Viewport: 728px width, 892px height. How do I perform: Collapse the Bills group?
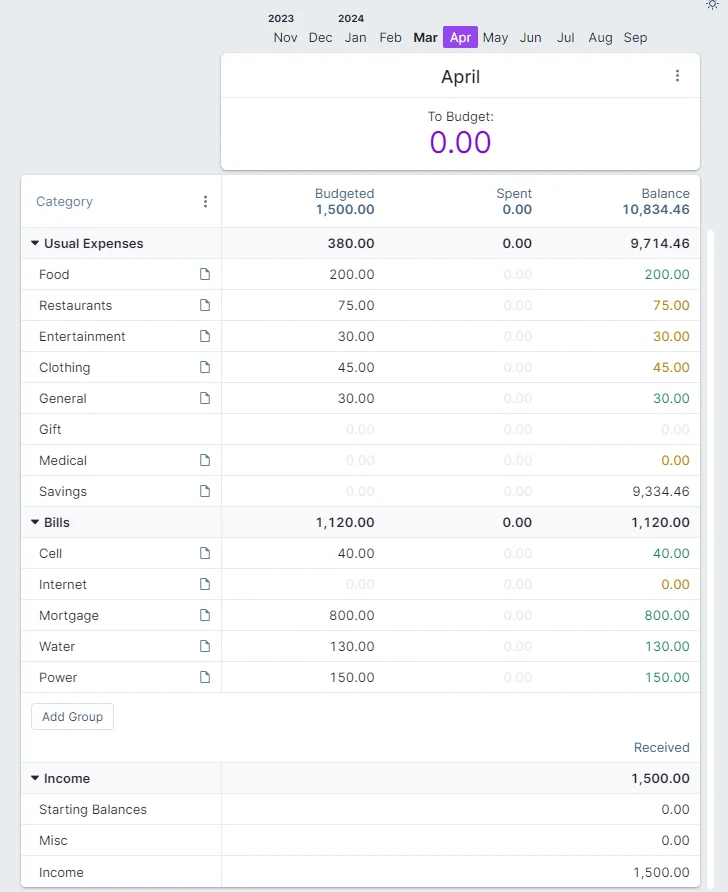pos(35,522)
